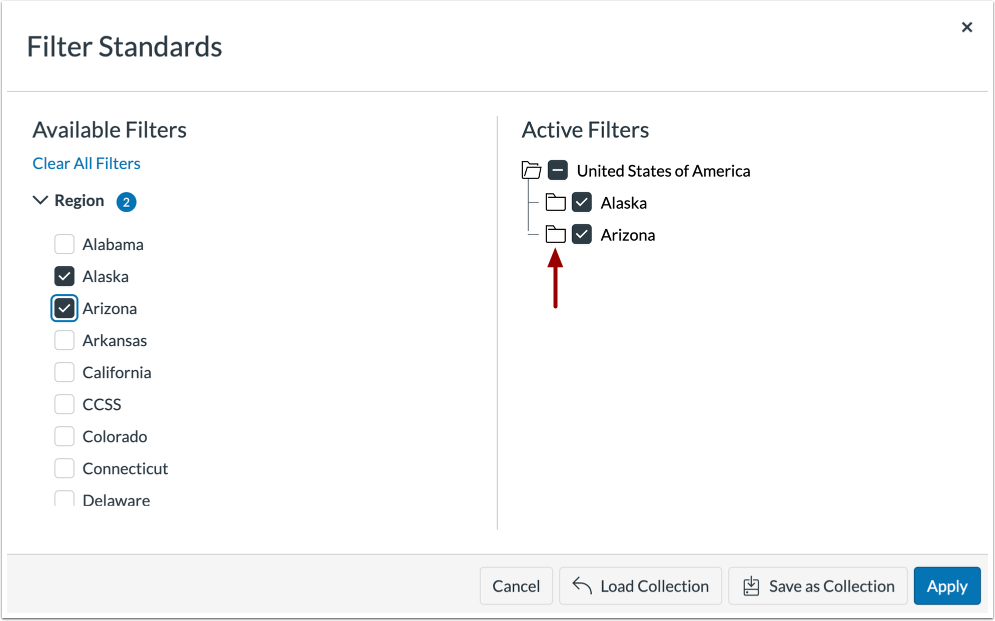This screenshot has width=995, height=621.
Task: Click the indeterminate minus checkbox for United States
Action: 558,170
